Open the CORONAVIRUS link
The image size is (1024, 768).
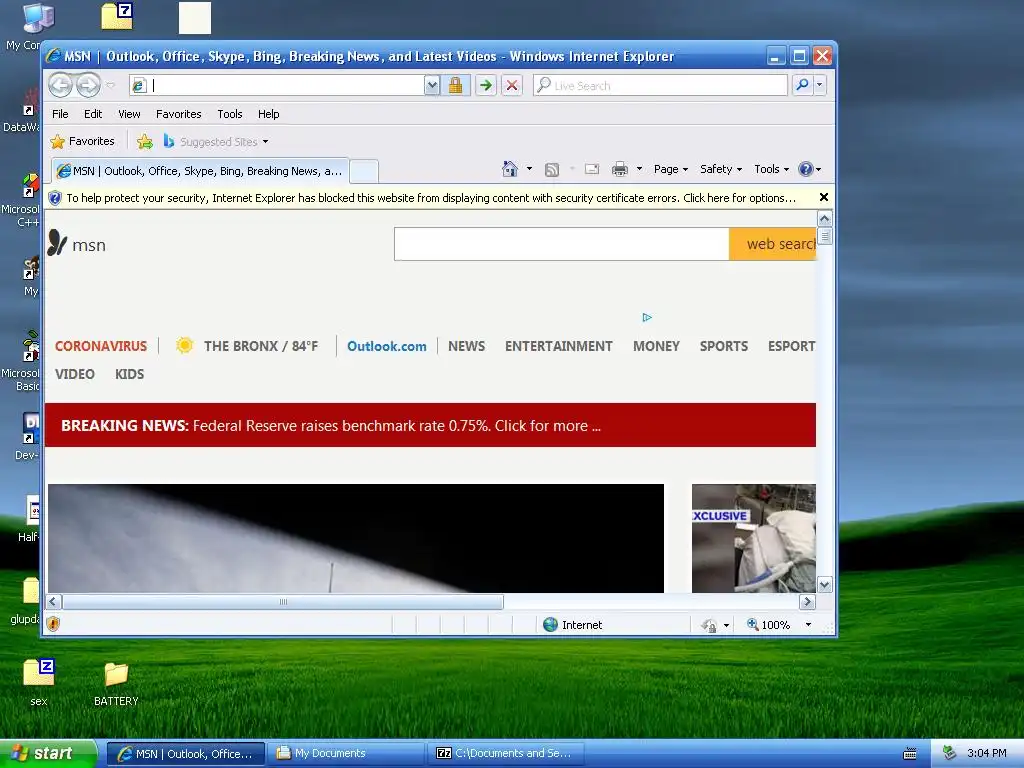101,346
